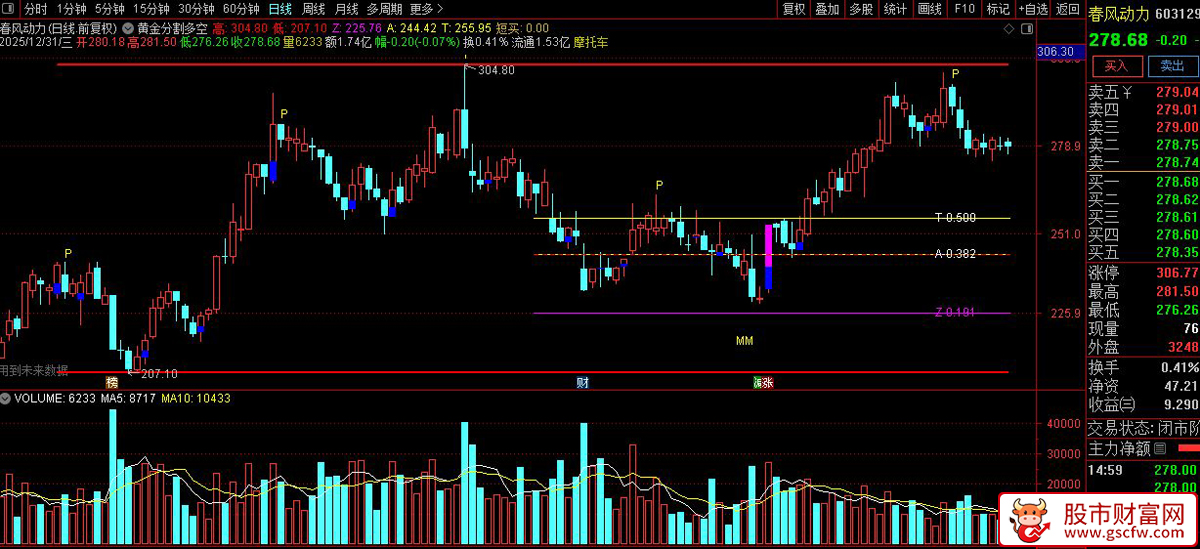Toggle the 复权 adjustment button
The height and width of the screenshot is (549, 1200).
(x=794, y=9)
